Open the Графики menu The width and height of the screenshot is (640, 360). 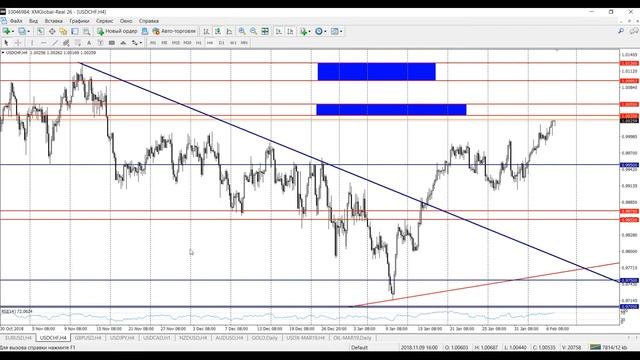(79, 21)
